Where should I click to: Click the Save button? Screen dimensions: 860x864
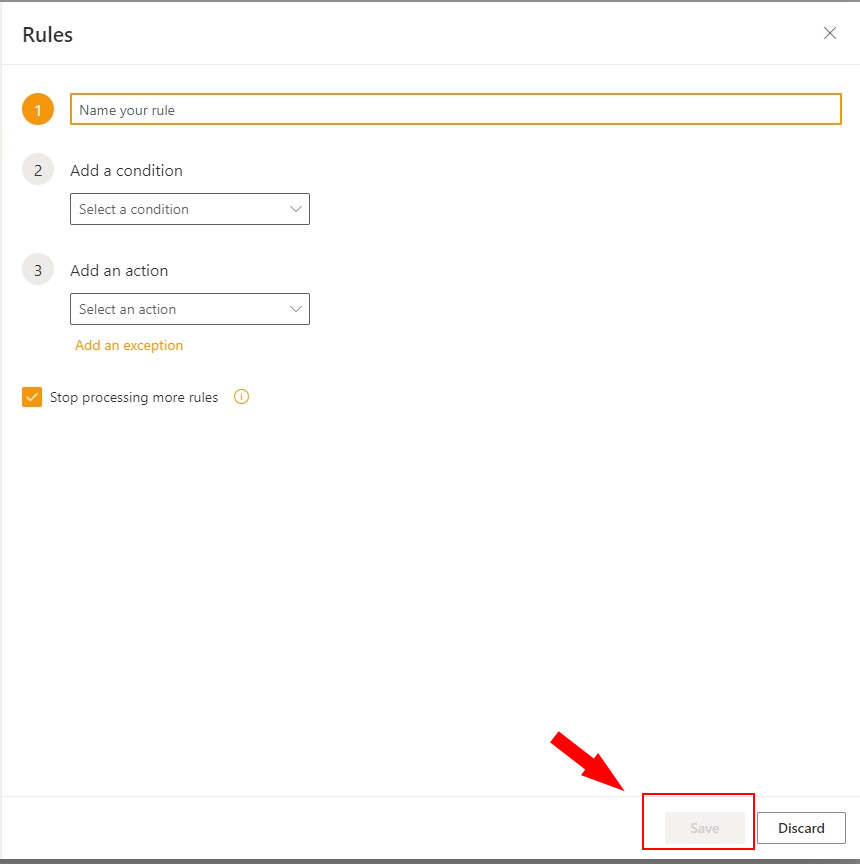coord(704,828)
